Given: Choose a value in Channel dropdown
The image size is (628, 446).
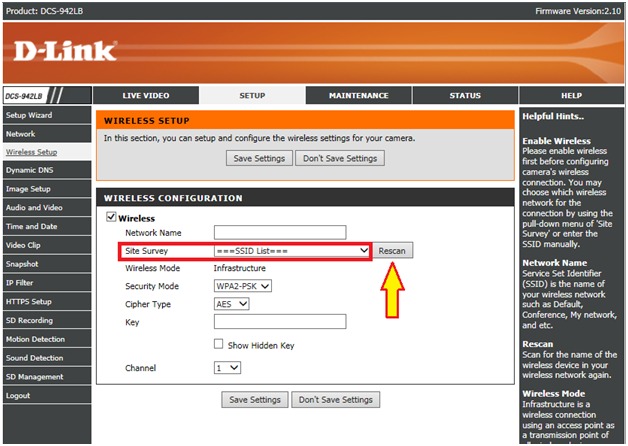Looking at the screenshot, I should [227, 368].
